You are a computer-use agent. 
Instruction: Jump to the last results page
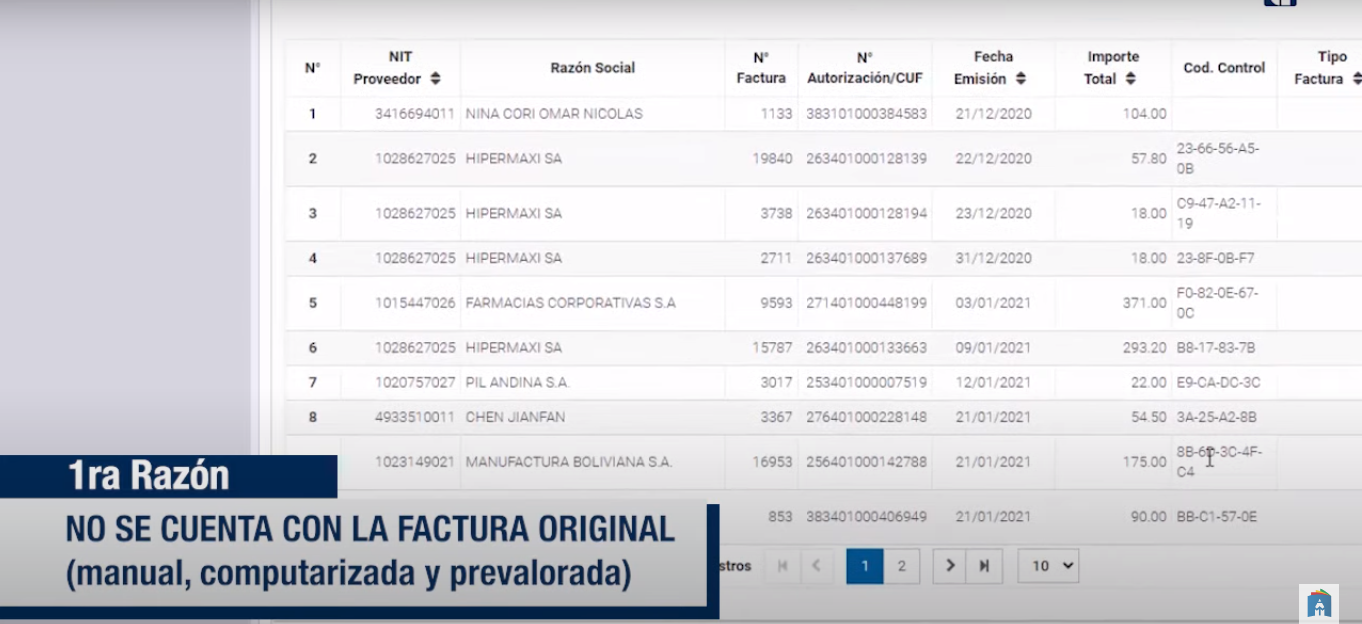pos(983,566)
